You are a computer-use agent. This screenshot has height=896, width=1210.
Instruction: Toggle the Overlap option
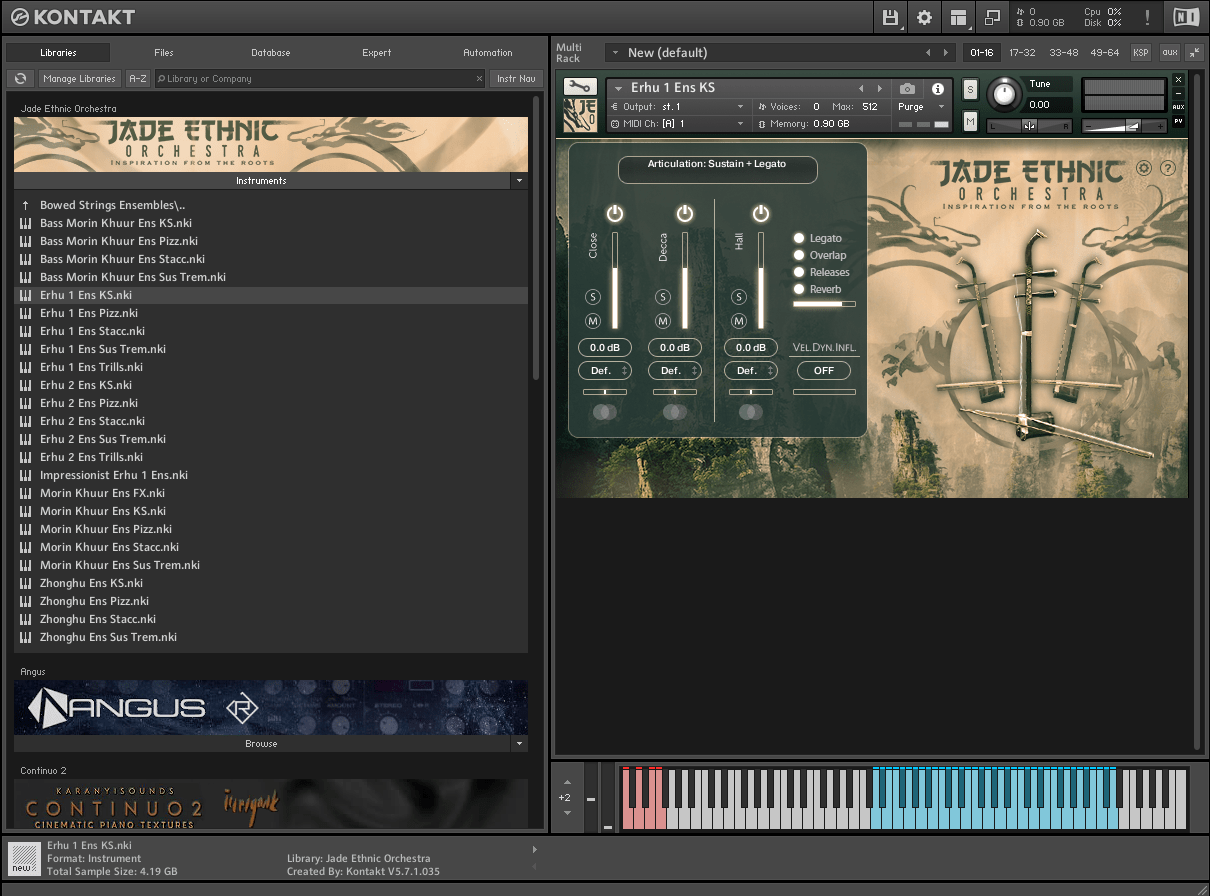[x=800, y=255]
